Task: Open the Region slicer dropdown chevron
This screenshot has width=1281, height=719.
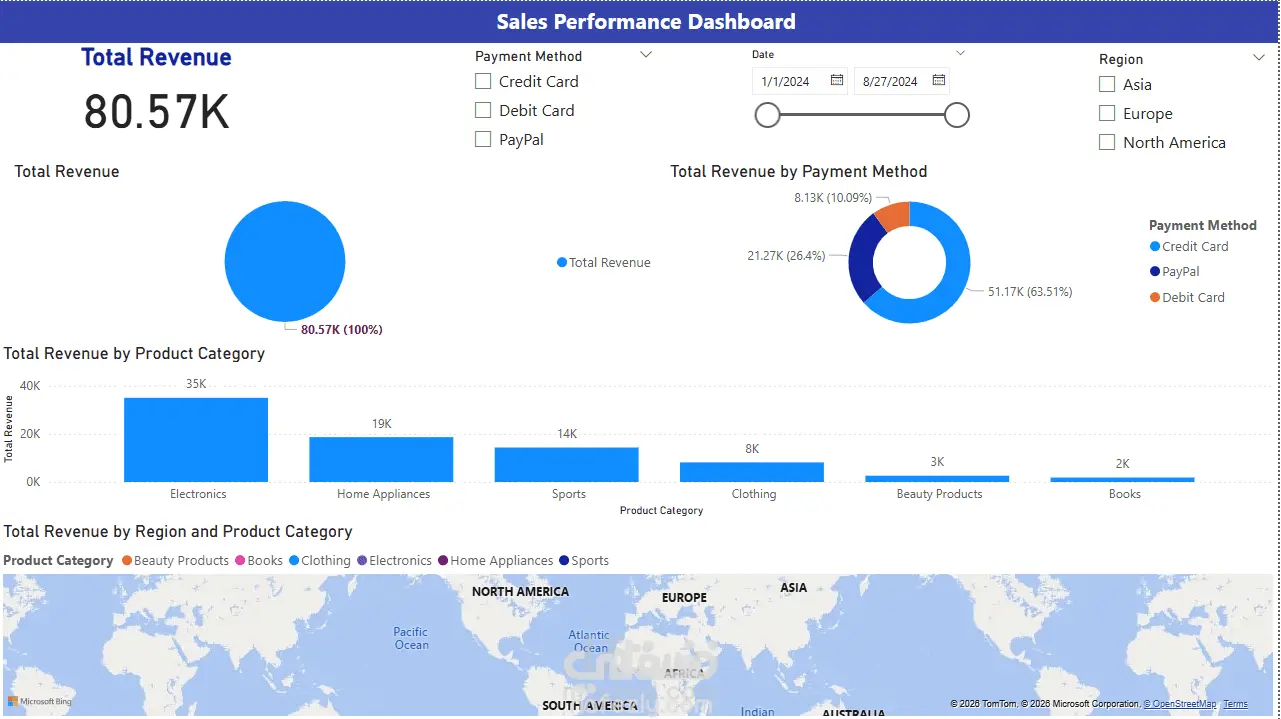Action: pyautogui.click(x=1259, y=58)
